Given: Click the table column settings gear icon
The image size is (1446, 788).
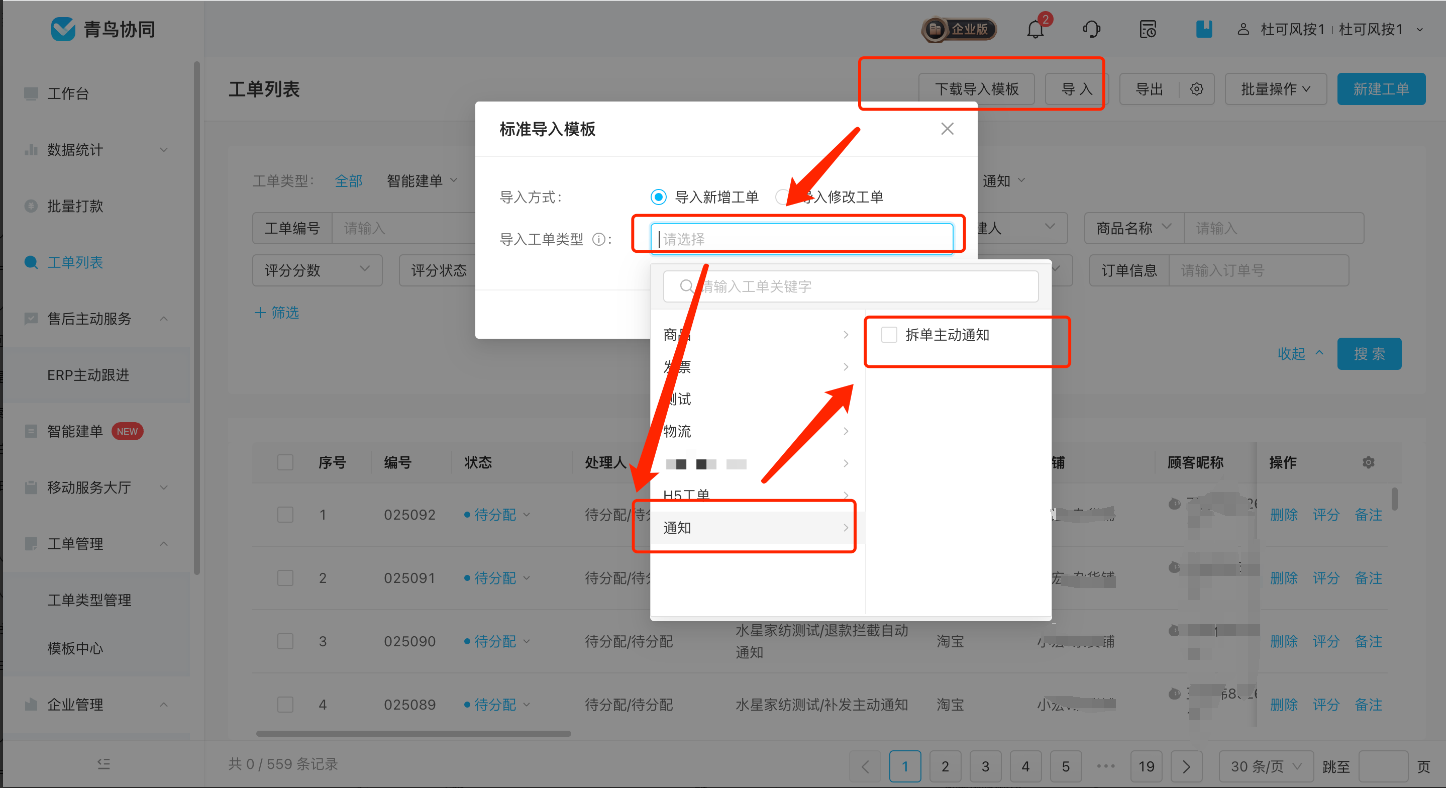Looking at the screenshot, I should 1368,463.
